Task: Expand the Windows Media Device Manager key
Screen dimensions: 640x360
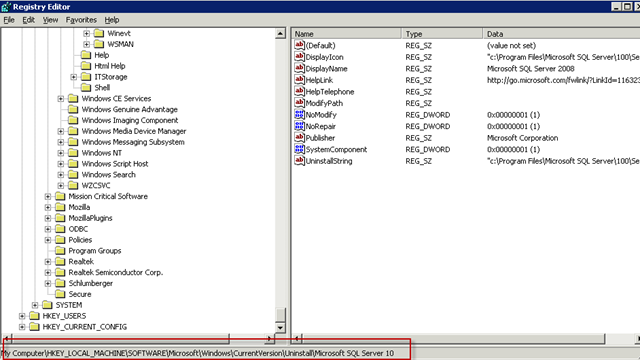Action: (x=60, y=131)
